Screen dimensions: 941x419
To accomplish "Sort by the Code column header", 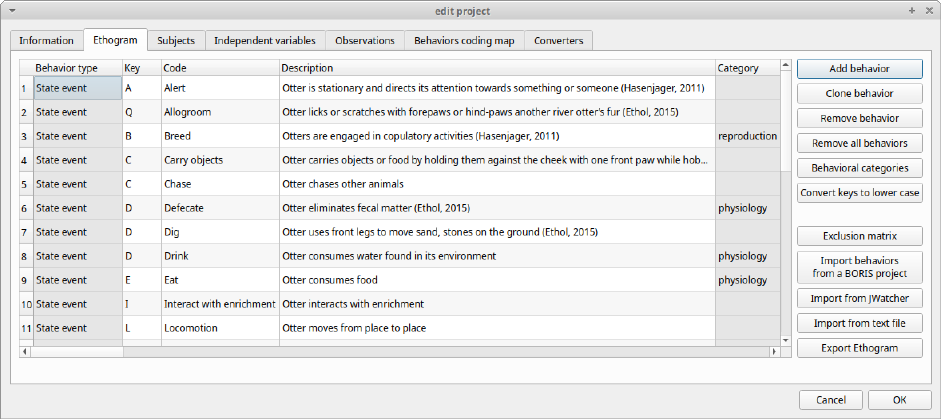I will tap(219, 68).
